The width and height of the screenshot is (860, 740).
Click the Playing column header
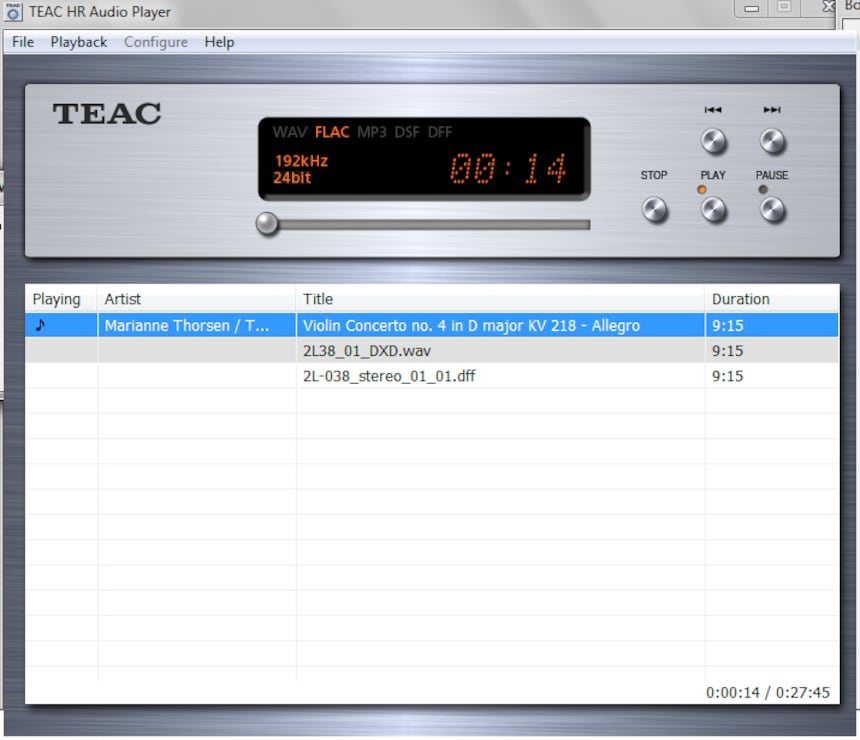pyautogui.click(x=61, y=299)
